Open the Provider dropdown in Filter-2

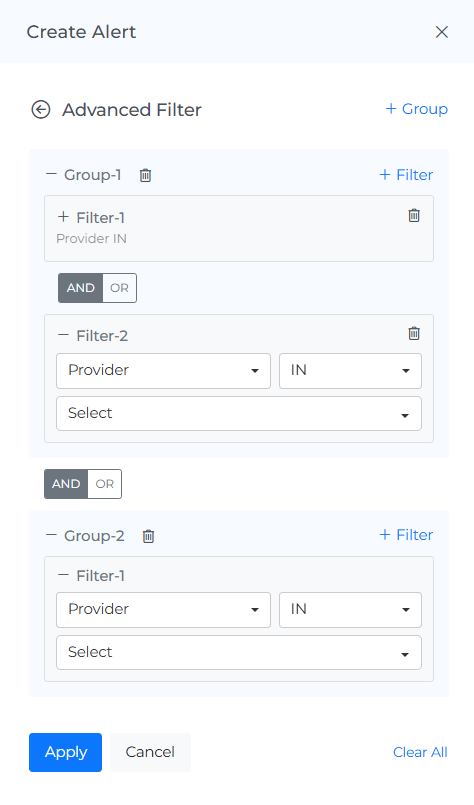pos(163,371)
